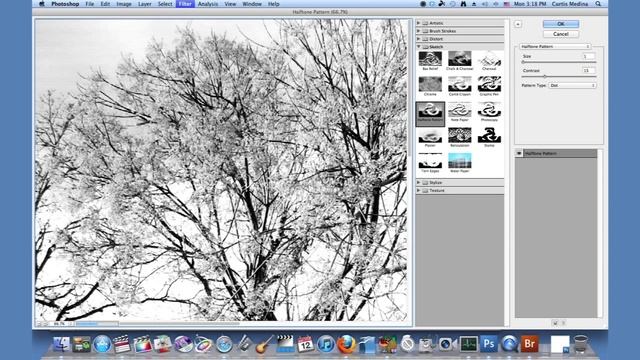Click Finder icon in the dock
This screenshot has height=360, width=640.
coord(62,344)
